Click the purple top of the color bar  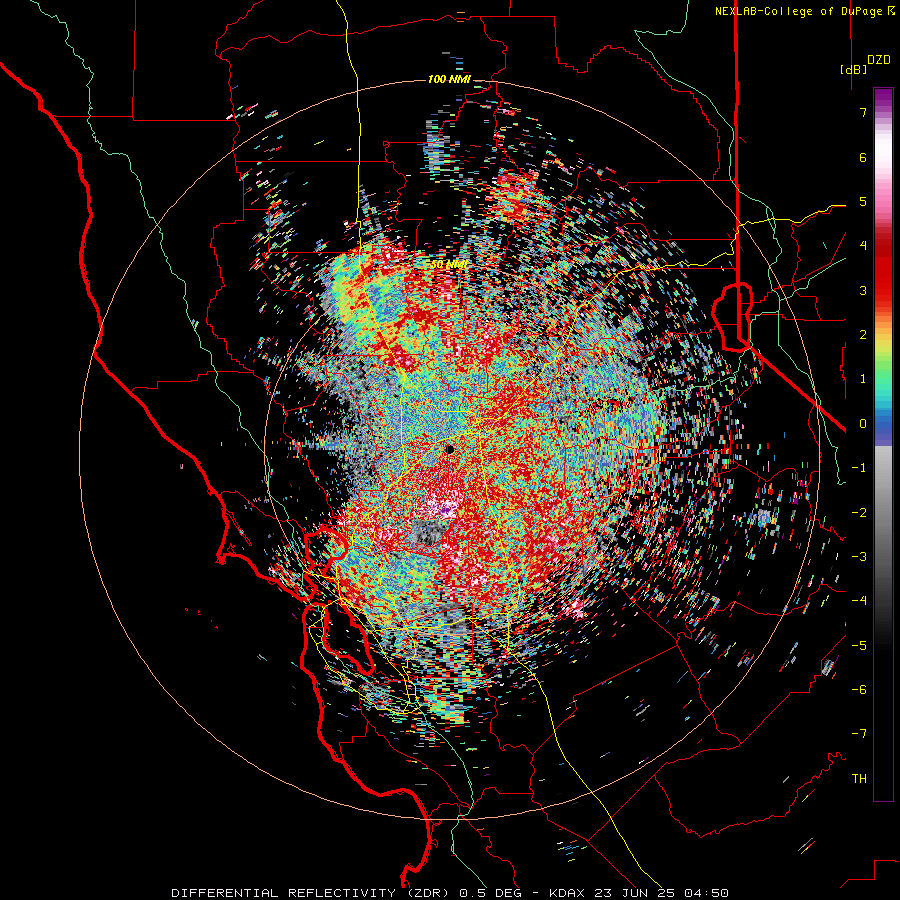click(x=883, y=98)
